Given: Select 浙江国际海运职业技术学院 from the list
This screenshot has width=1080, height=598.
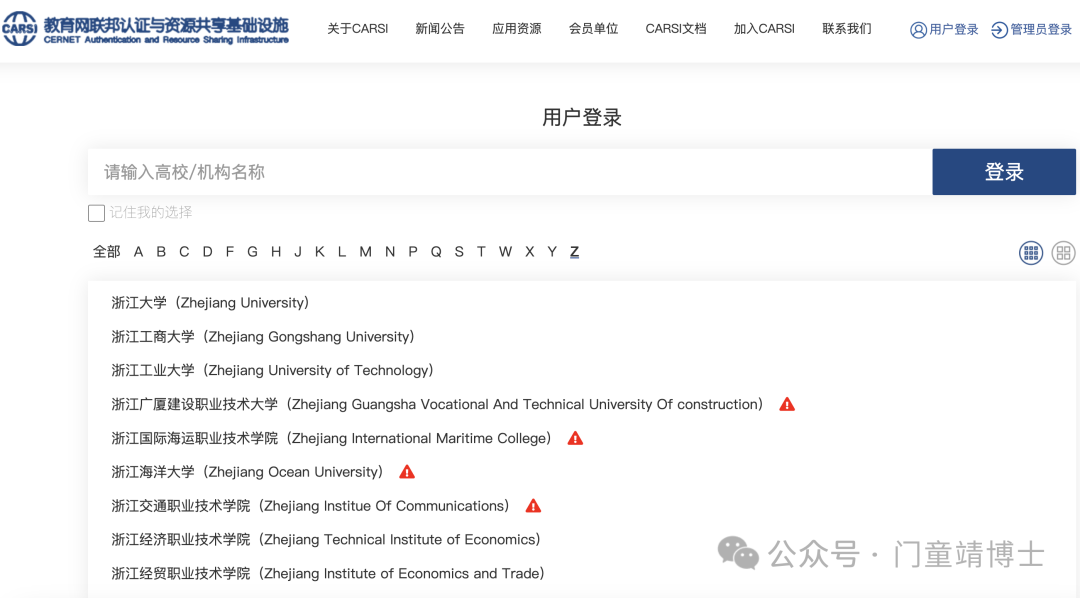Looking at the screenshot, I should (x=331, y=438).
